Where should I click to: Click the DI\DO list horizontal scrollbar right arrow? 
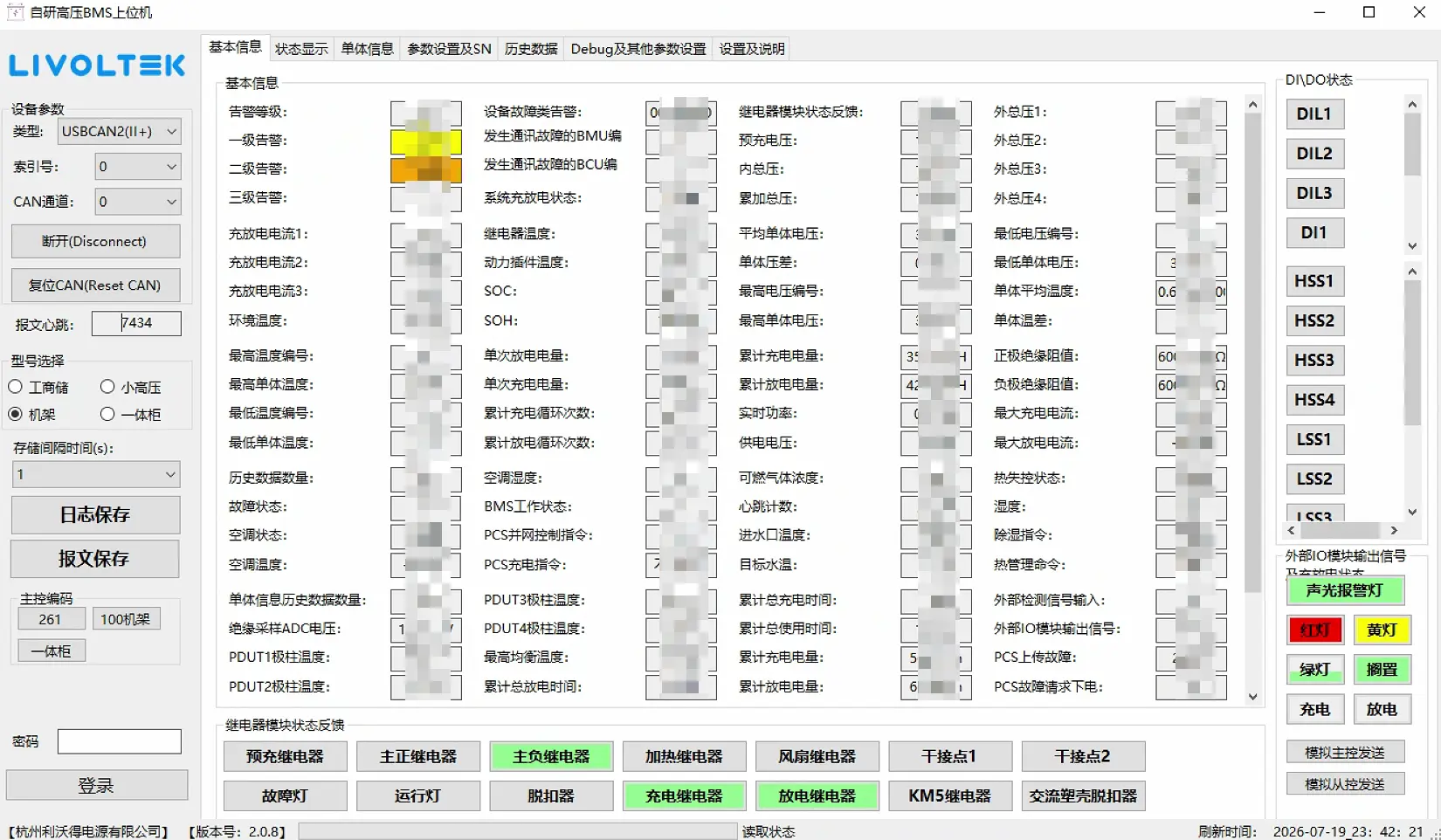1394,530
